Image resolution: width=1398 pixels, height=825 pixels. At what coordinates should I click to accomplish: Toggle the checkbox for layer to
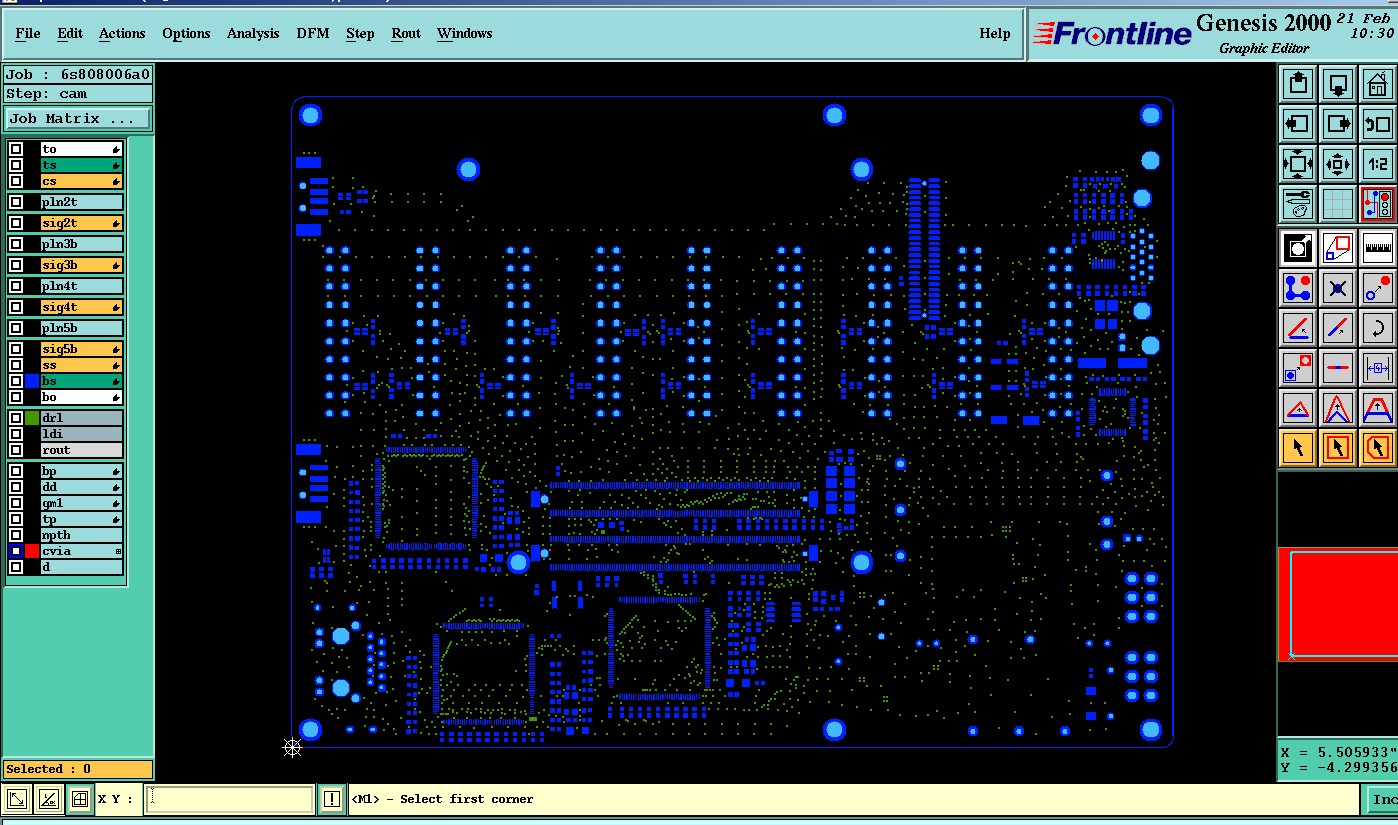16,149
